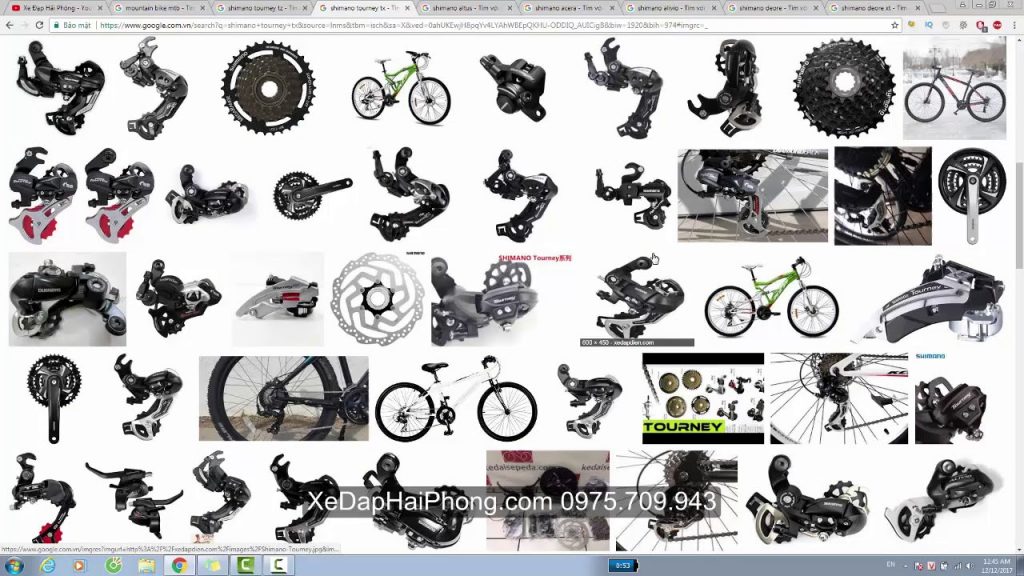The image size is (1024, 576).
Task: Click the 0:53 recording timer on taskbar
Action: click(x=622, y=566)
